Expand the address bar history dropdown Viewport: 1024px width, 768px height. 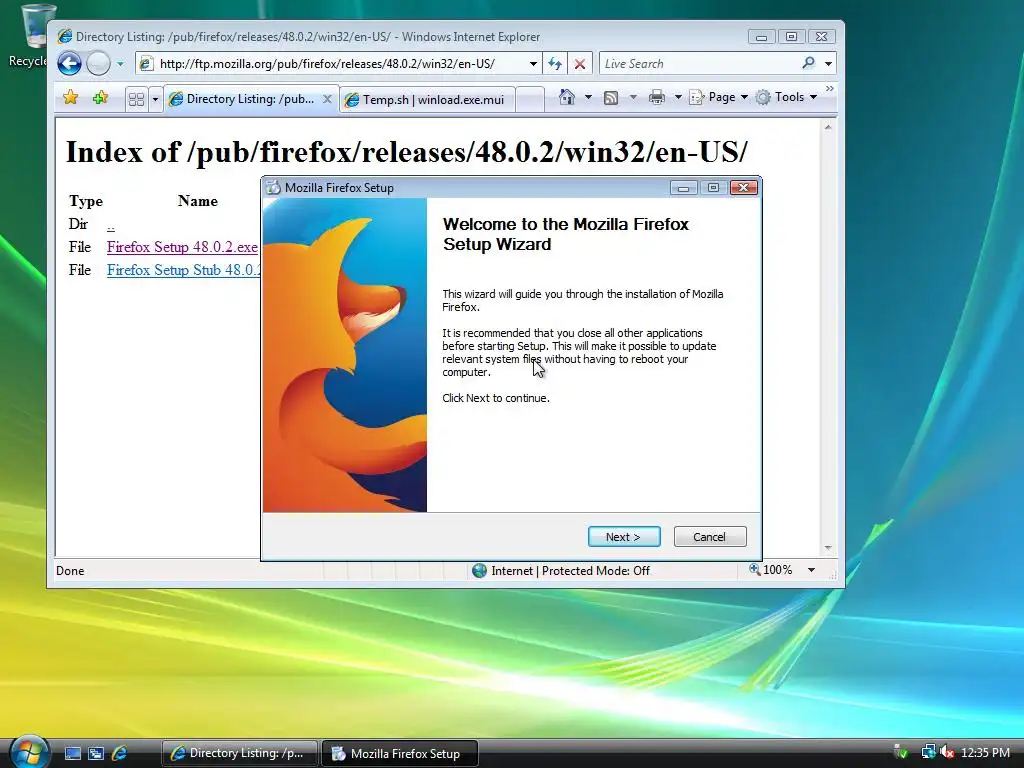(533, 64)
